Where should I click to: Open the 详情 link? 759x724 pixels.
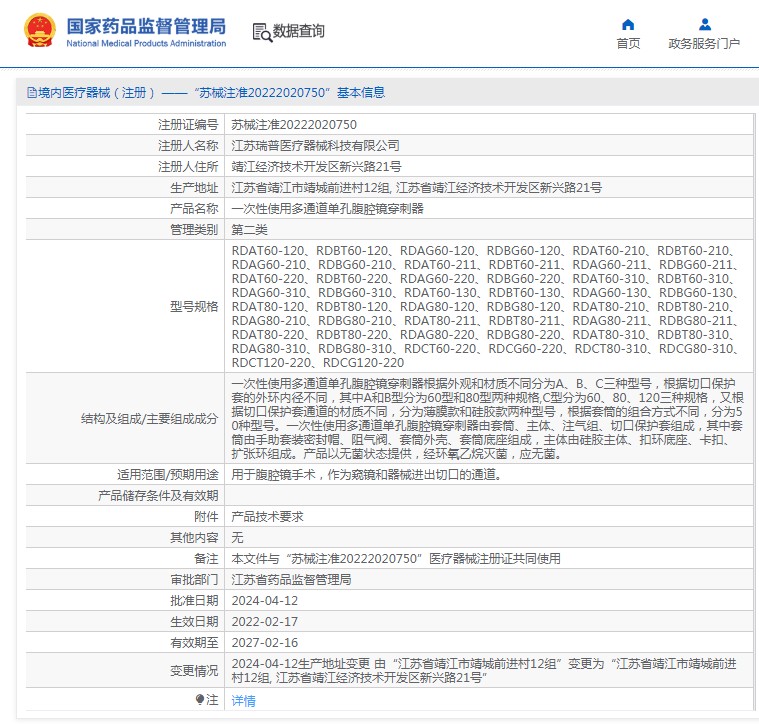[243, 700]
